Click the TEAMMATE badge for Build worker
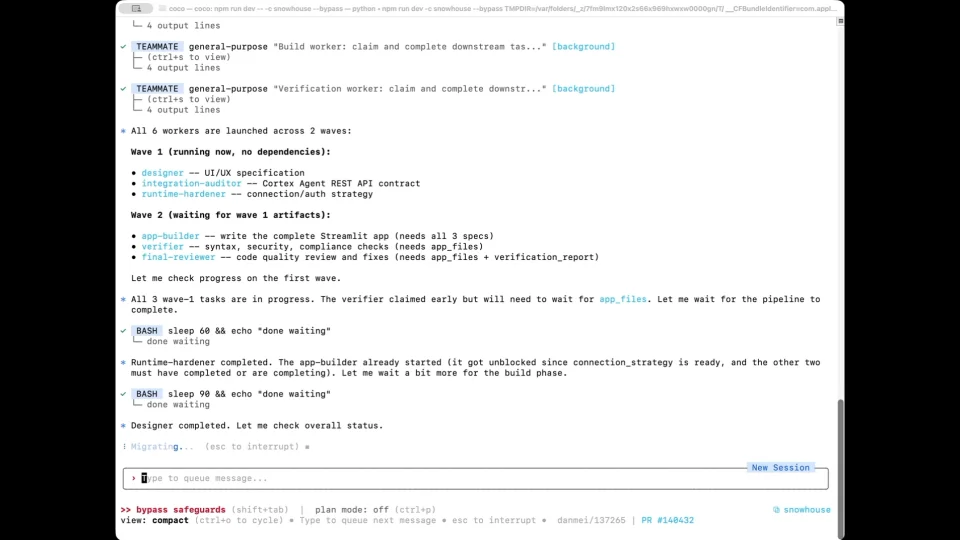 (157, 47)
